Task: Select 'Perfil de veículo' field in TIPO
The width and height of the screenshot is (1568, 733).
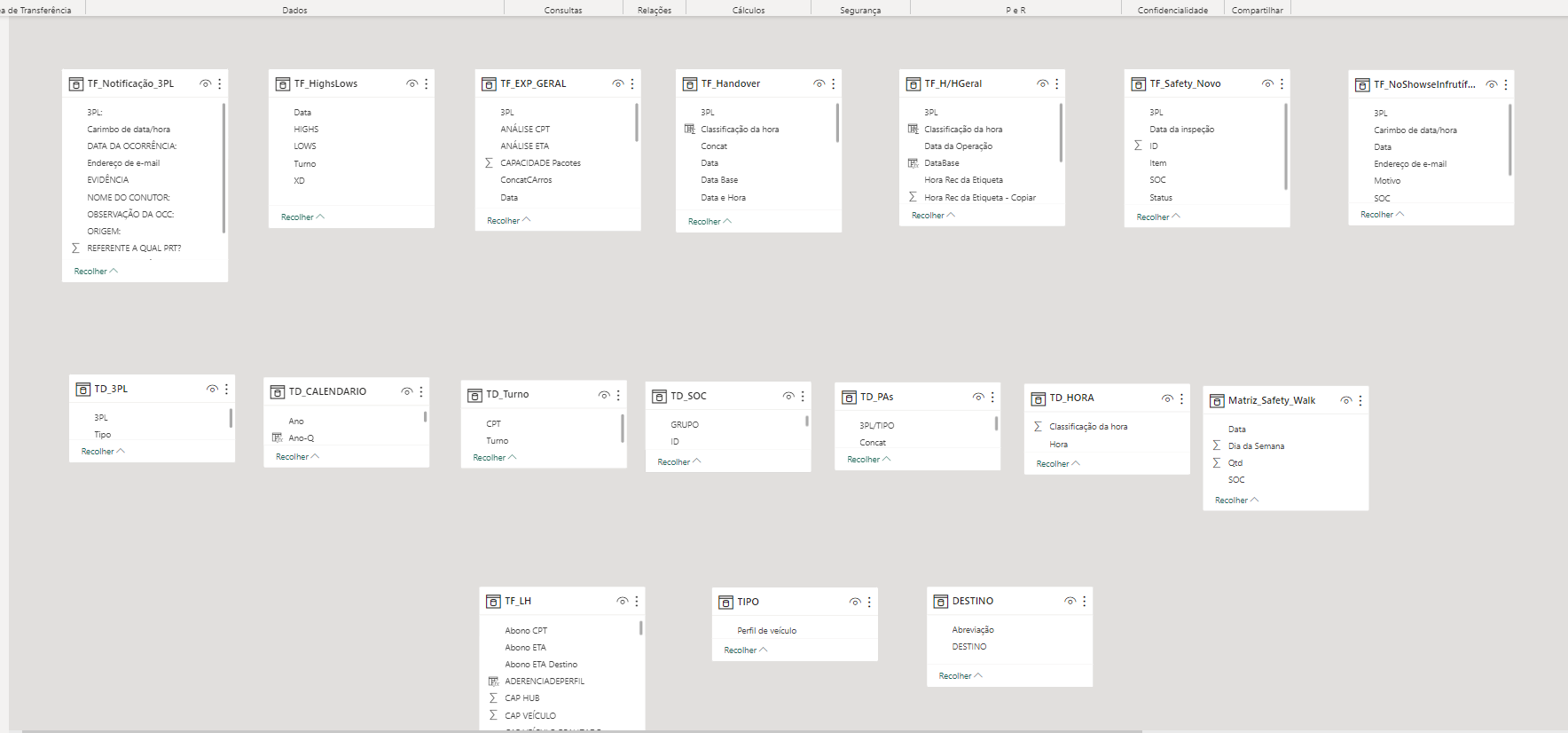Action: coord(766,631)
